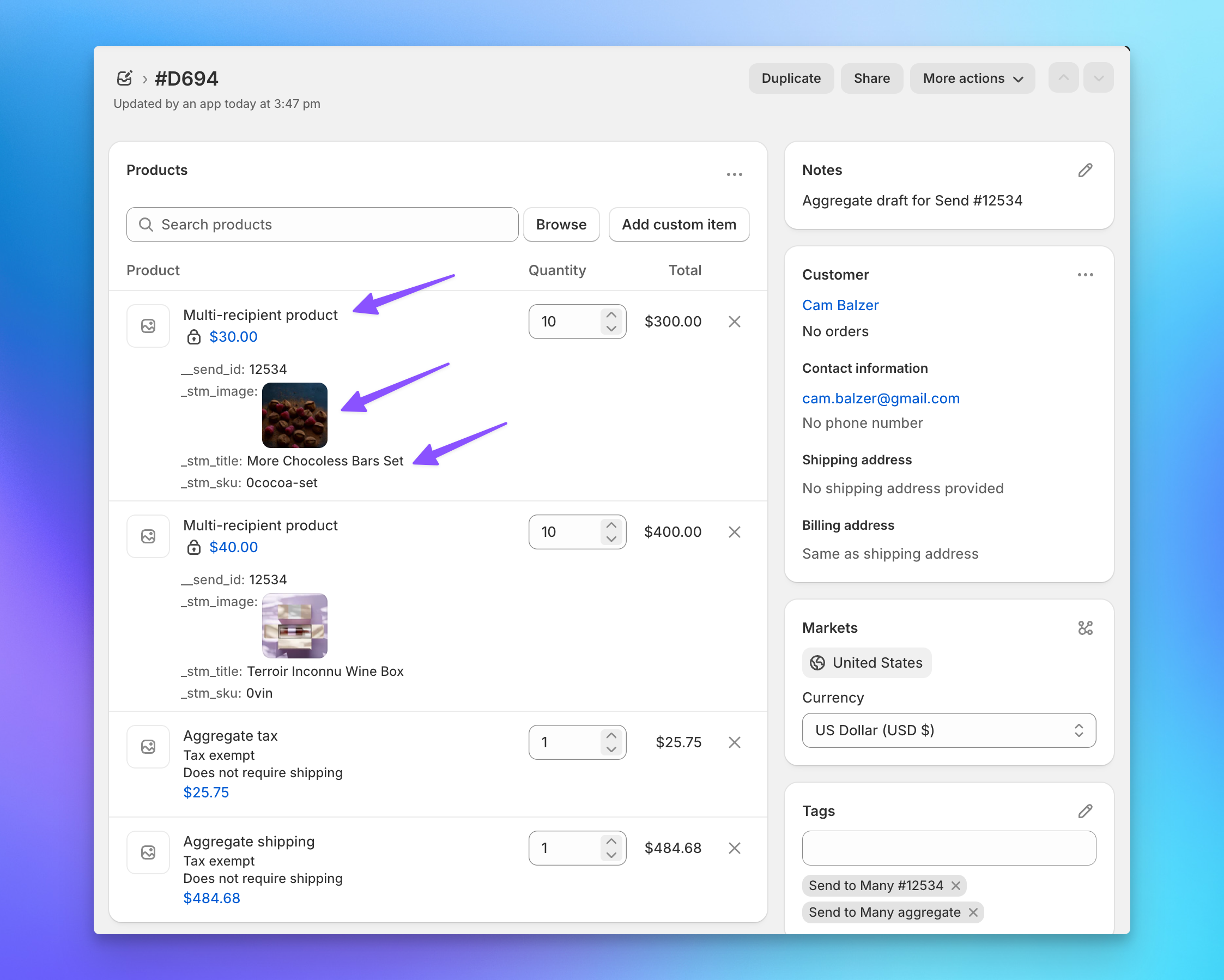This screenshot has height=980, width=1224.
Task: Open the Products overflow menu
Action: [734, 174]
